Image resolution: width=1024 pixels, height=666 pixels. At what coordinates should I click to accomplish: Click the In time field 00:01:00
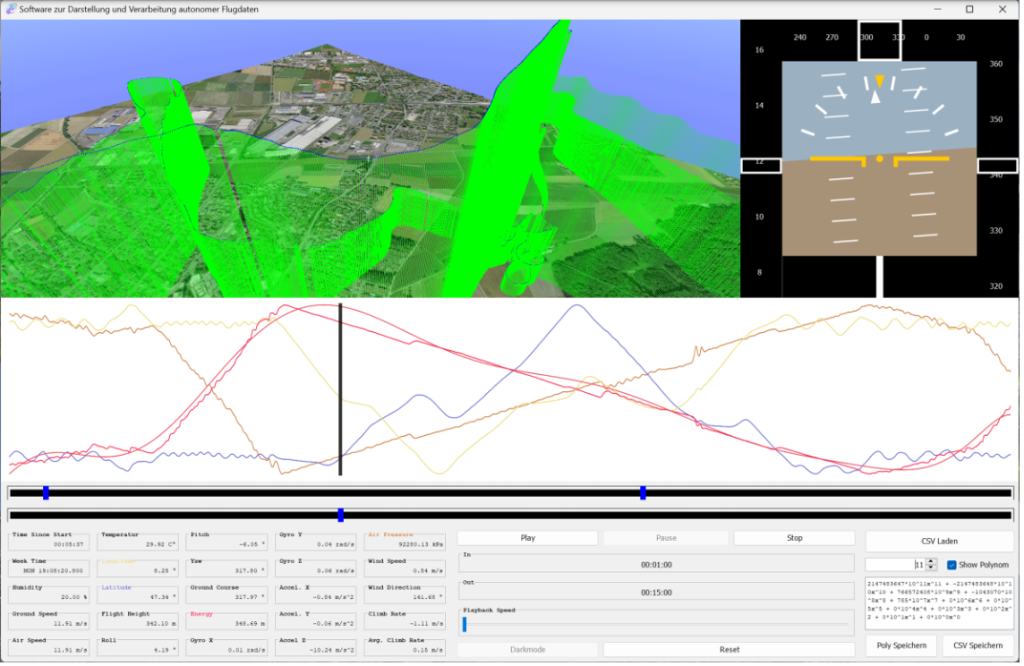point(657,564)
